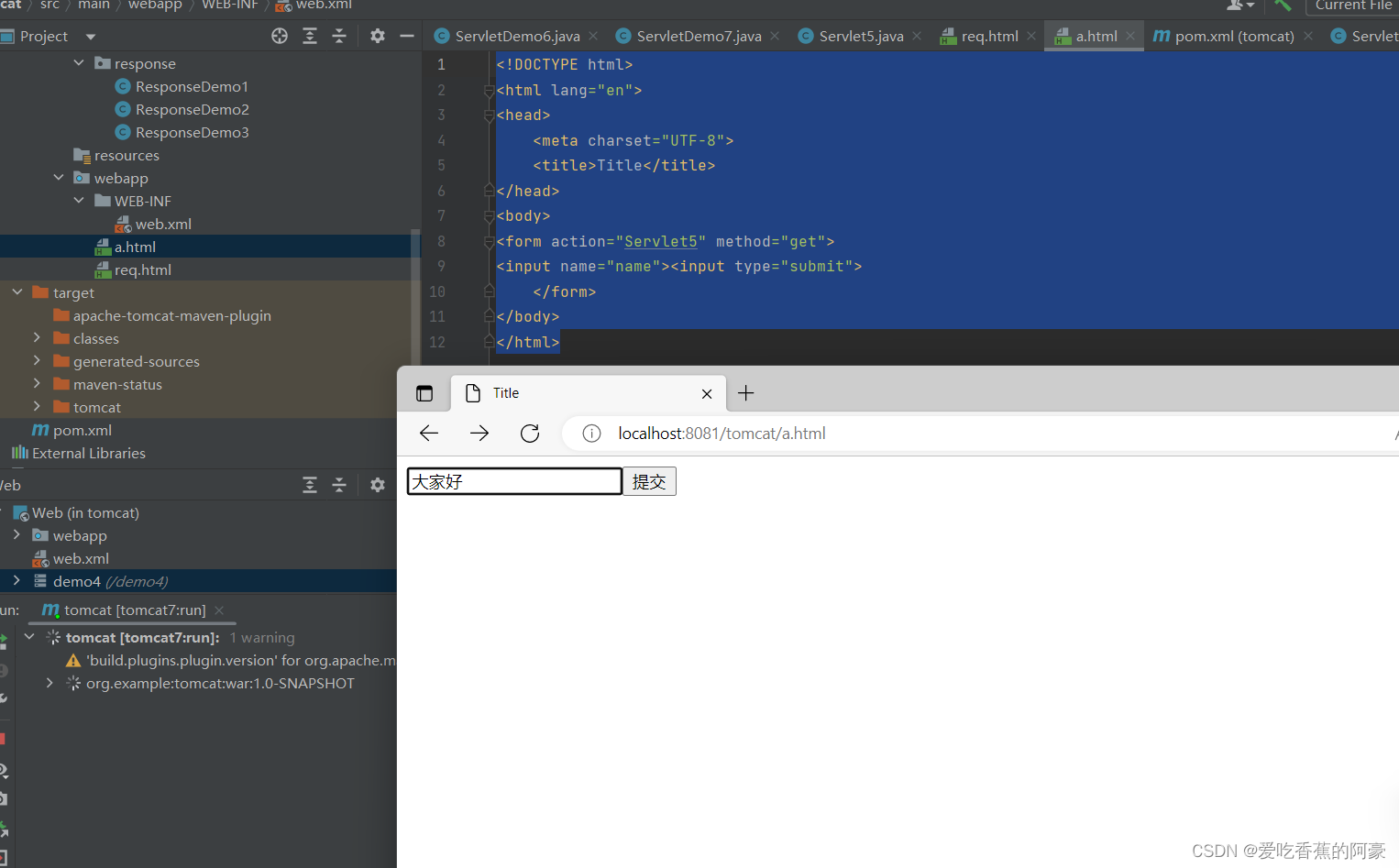1399x868 pixels.
Task: Collapse all in Project panel toolbar
Action: (x=339, y=36)
